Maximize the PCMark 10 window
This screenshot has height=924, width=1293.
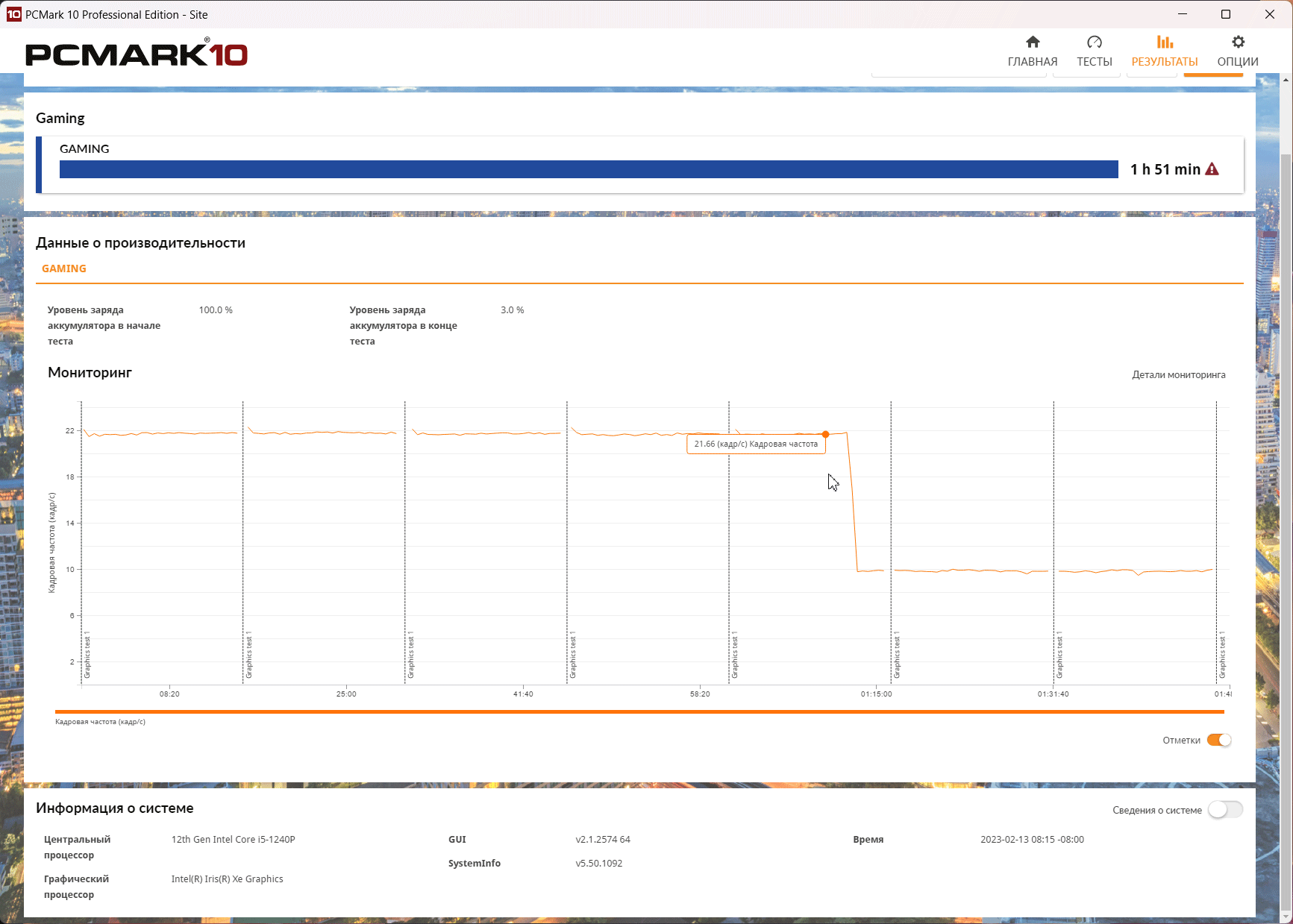point(1226,14)
